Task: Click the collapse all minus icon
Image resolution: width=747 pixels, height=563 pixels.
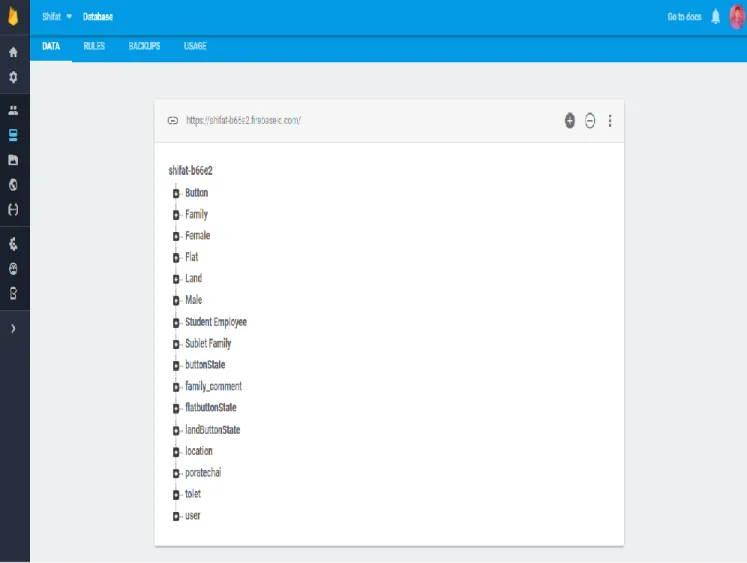Action: (x=590, y=121)
